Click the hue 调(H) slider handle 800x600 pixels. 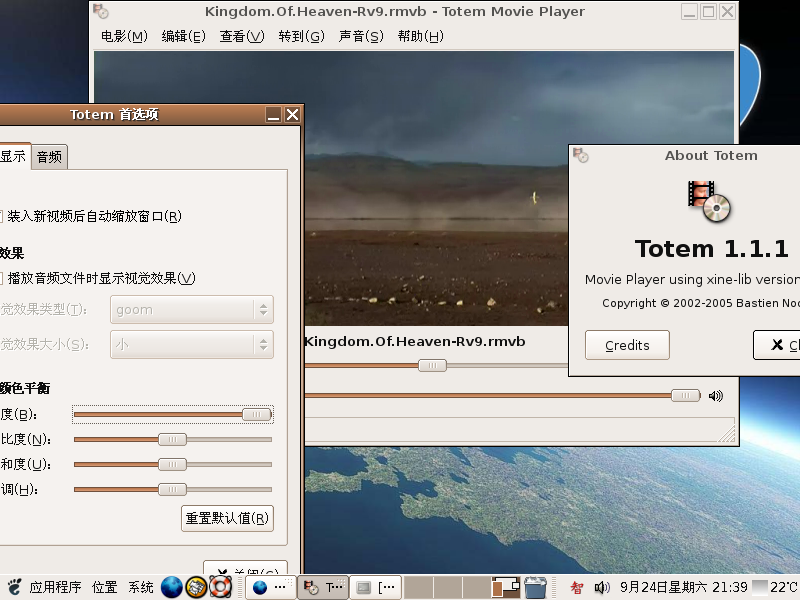pyautogui.click(x=172, y=489)
